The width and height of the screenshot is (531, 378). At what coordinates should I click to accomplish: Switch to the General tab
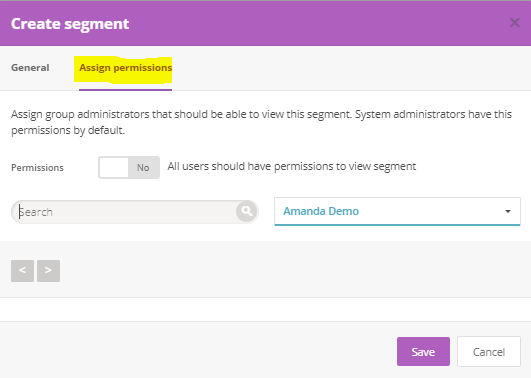(x=30, y=67)
